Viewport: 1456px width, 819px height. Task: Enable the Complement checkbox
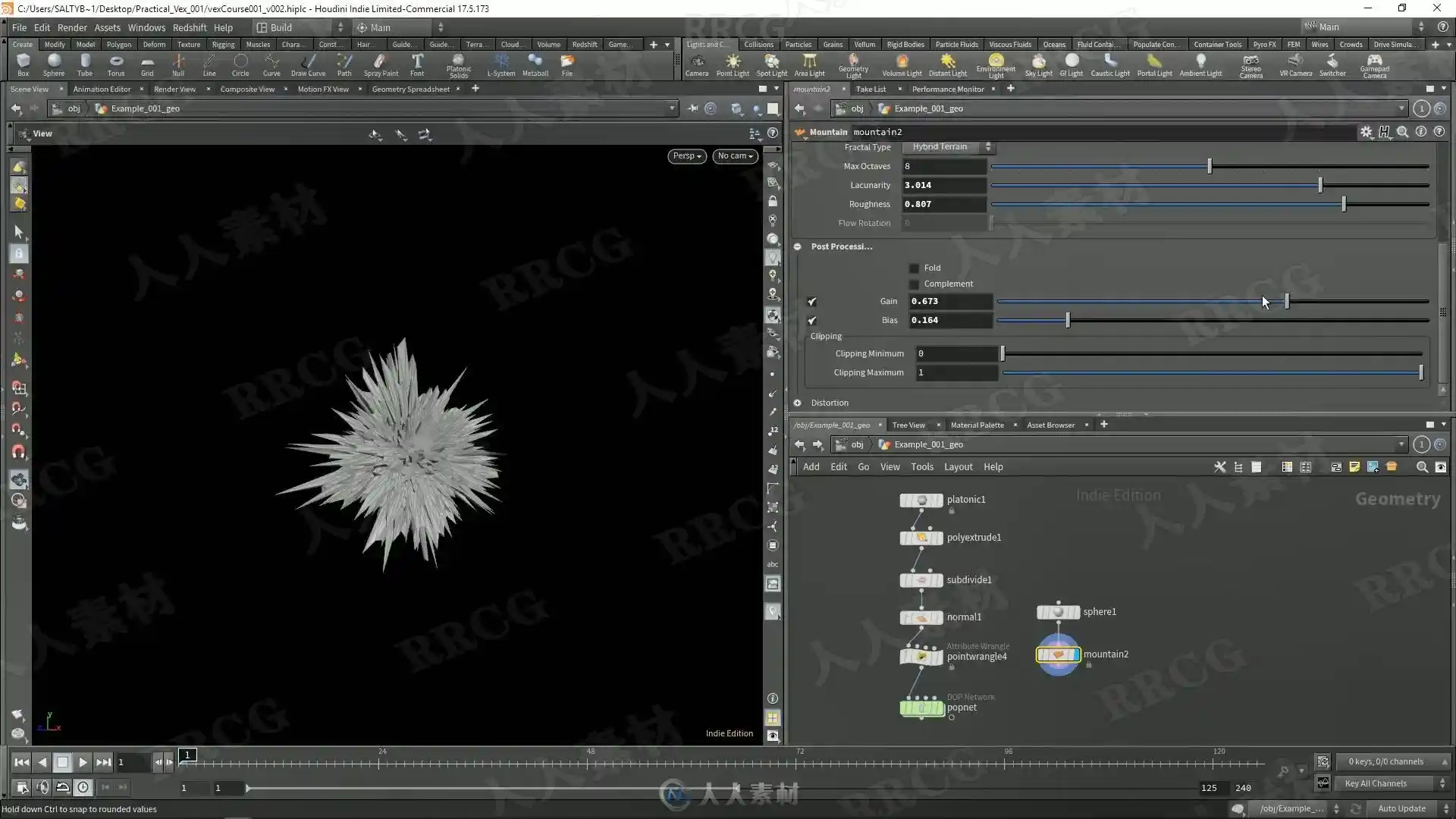(x=914, y=284)
